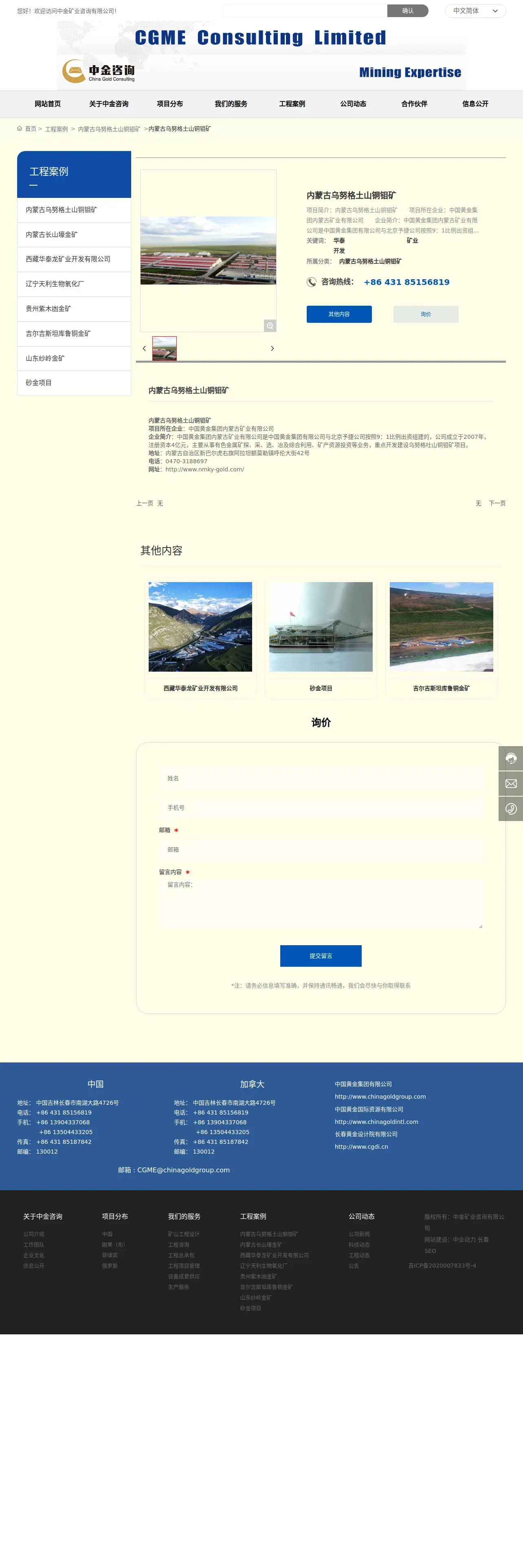Viewport: 523px width, 1568px height.
Task: Select 辽宁天利生物氧化厂 in sidebar
Action: (74, 284)
